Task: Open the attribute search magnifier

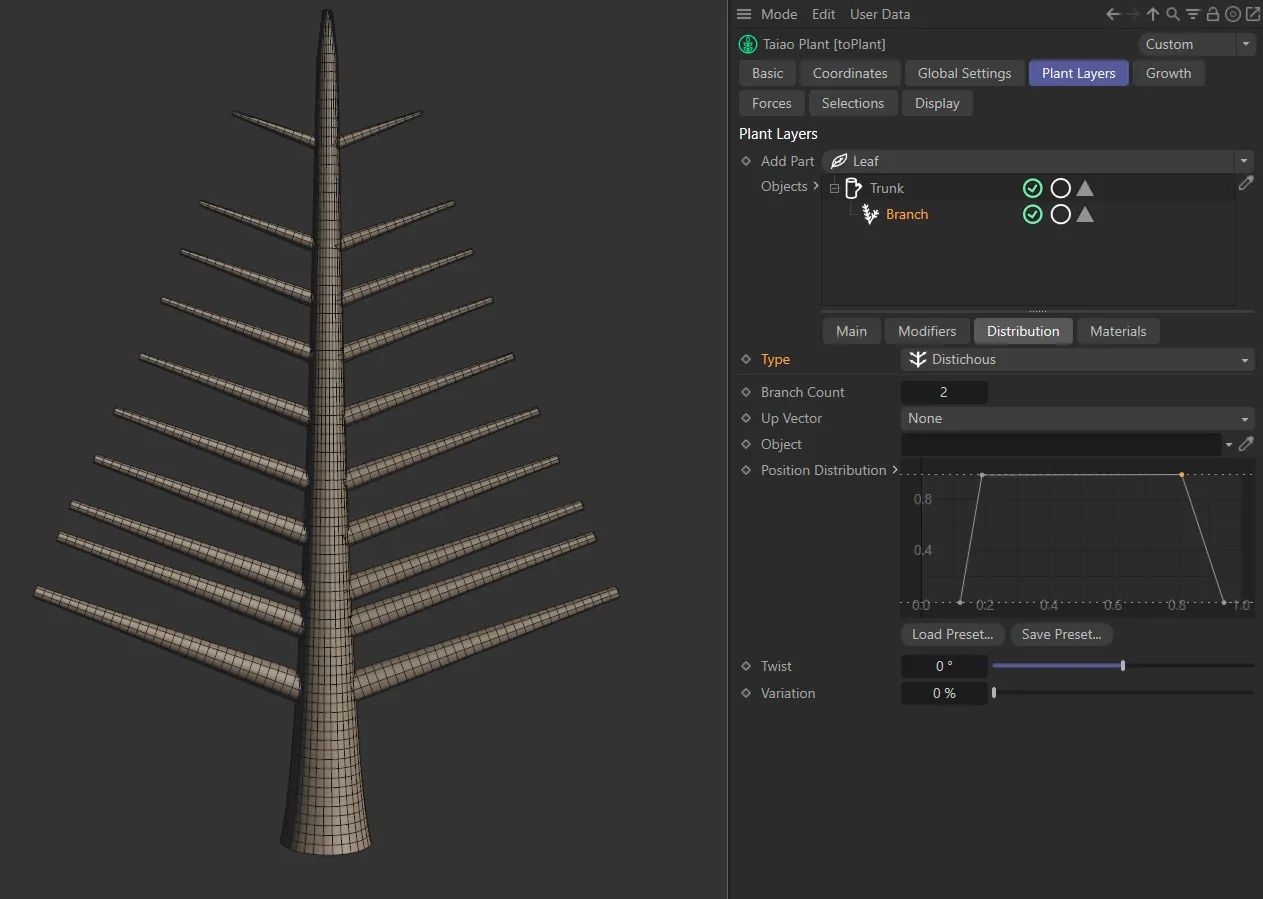Action: coord(1173,14)
